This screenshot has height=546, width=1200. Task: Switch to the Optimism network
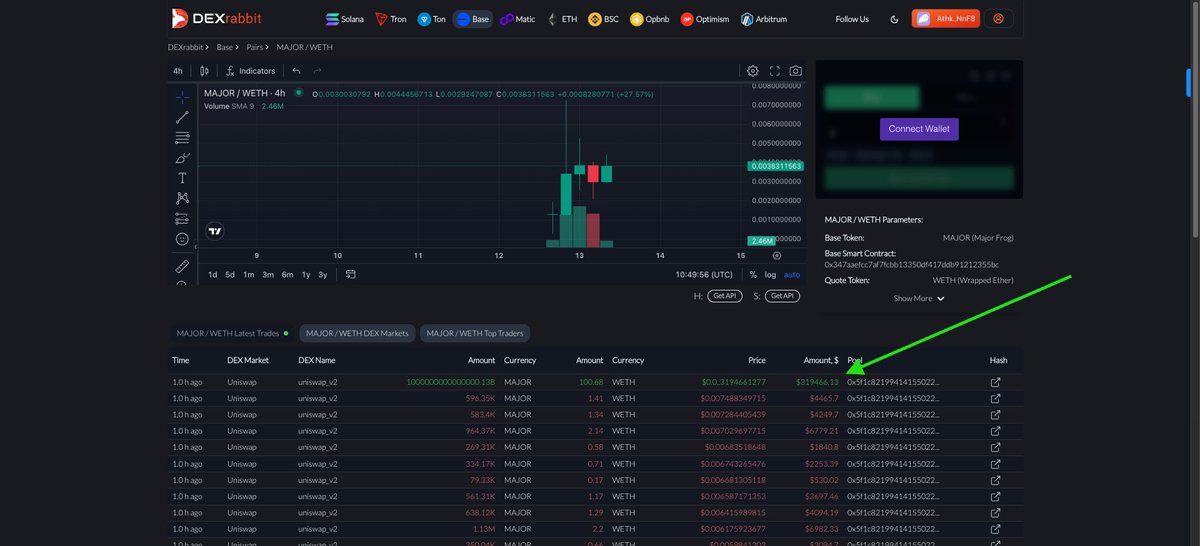coord(705,19)
